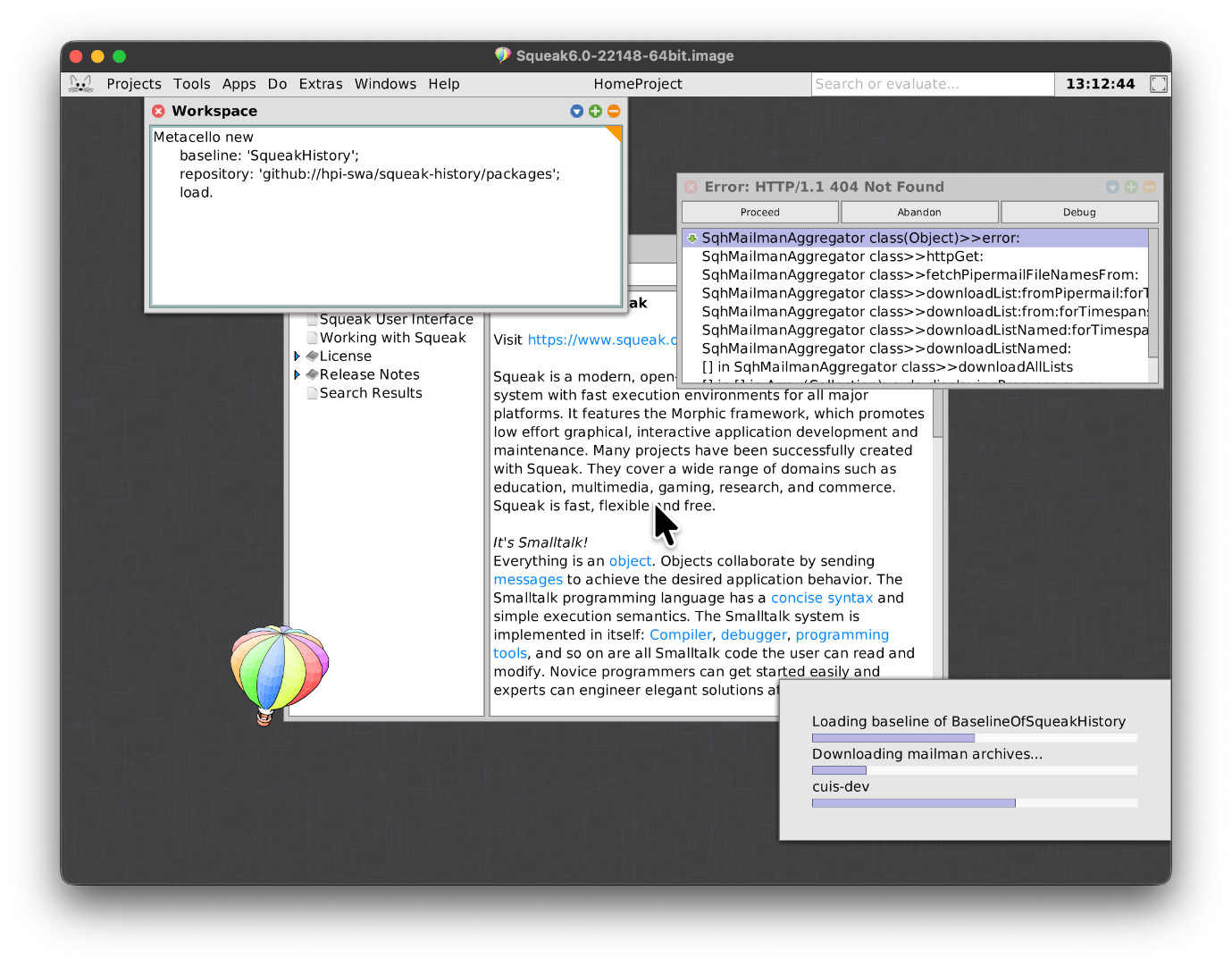The width and height of the screenshot is (1232, 965).
Task: Click the Squeak mouse logo icon
Action: 80,84
